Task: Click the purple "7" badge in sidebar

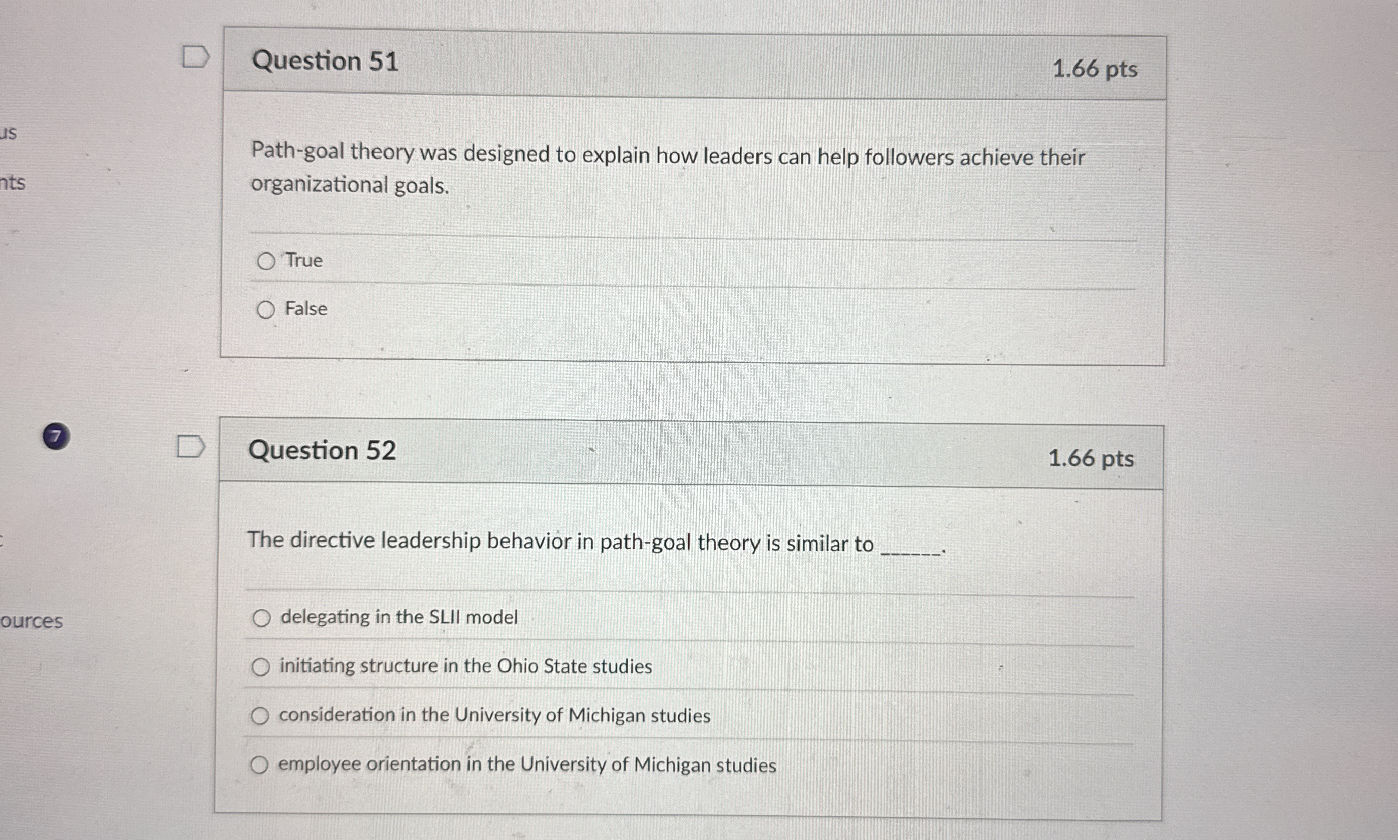Action: click(56, 437)
